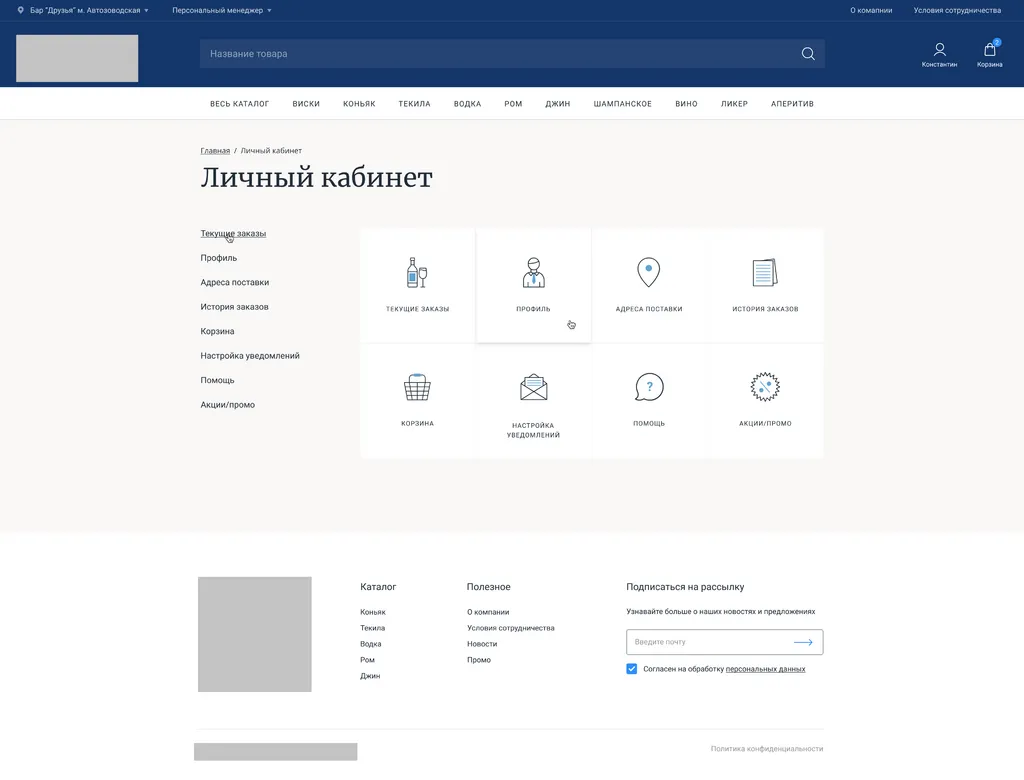Select the Адреса поставки map pin icon
This screenshot has width=1024, height=780.
click(648, 270)
